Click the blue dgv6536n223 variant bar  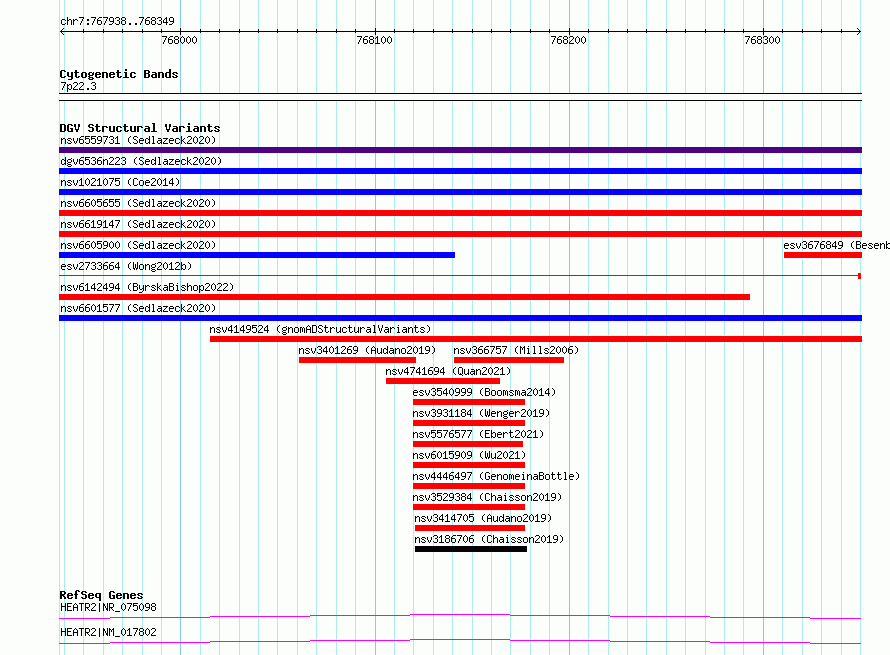[x=460, y=171]
